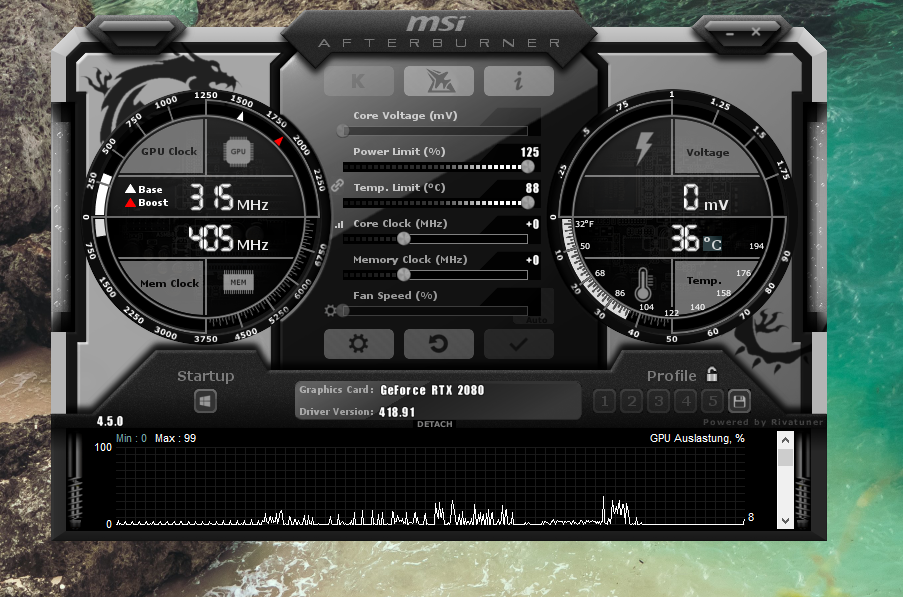
Task: Click the monitor graph scrollbar thumb
Action: click(x=785, y=458)
